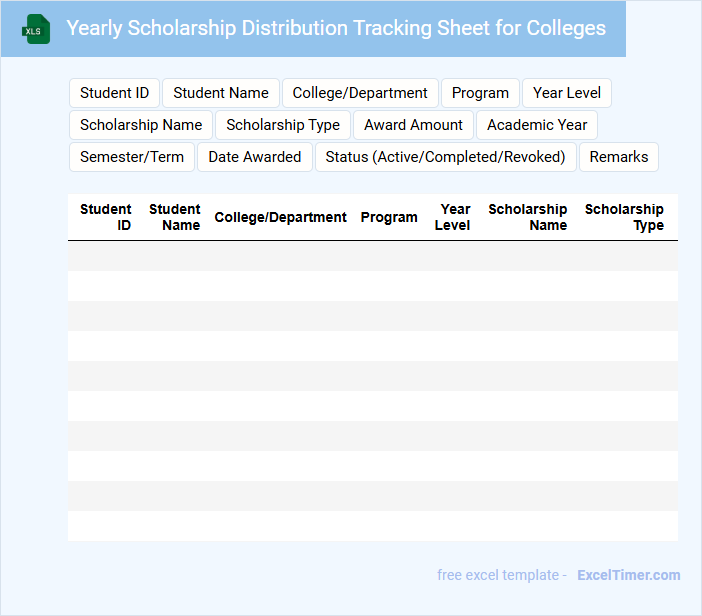Select the Student ID tag

pos(114,93)
